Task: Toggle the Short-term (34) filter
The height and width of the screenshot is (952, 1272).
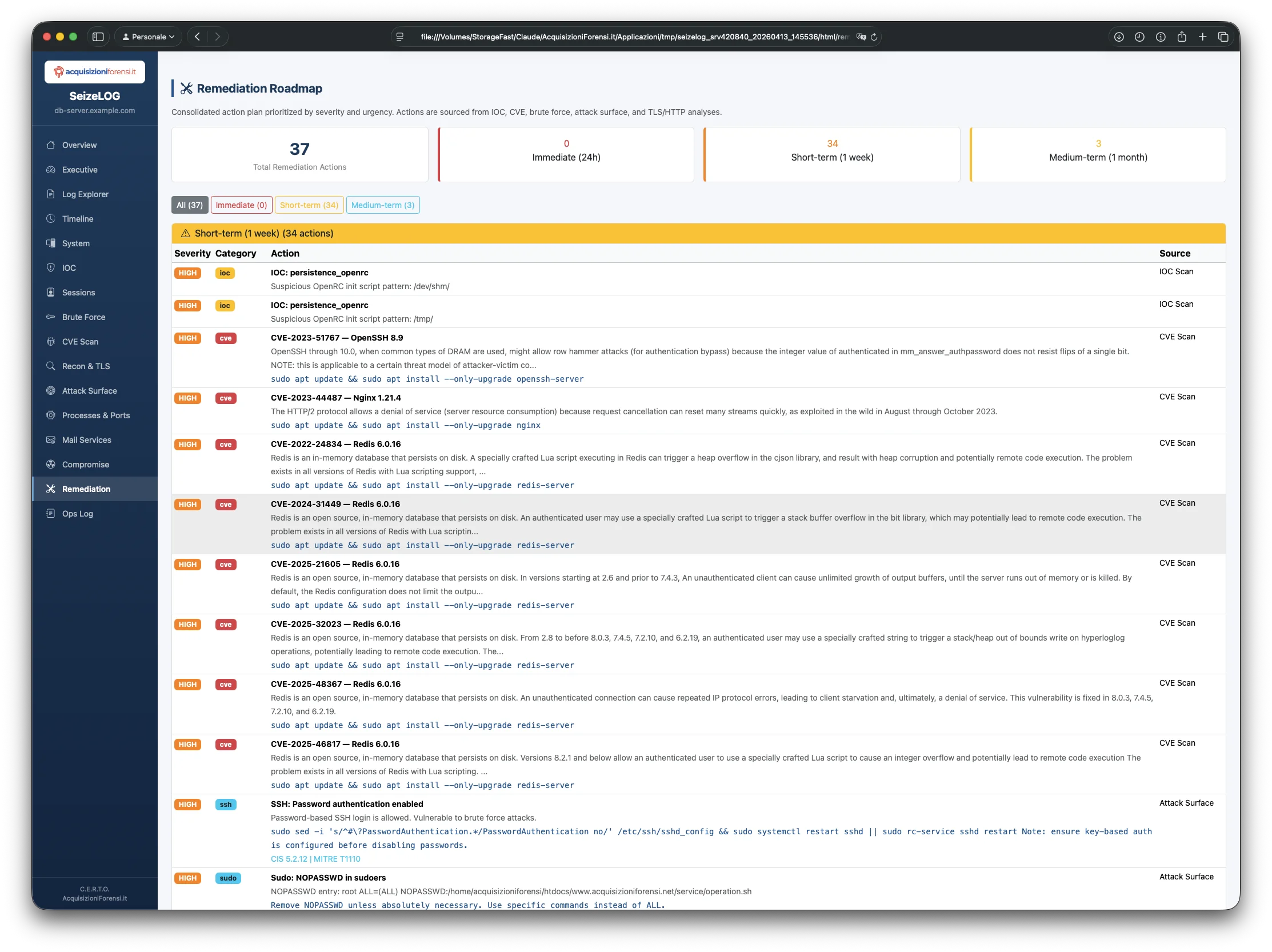Action: pyautogui.click(x=309, y=205)
